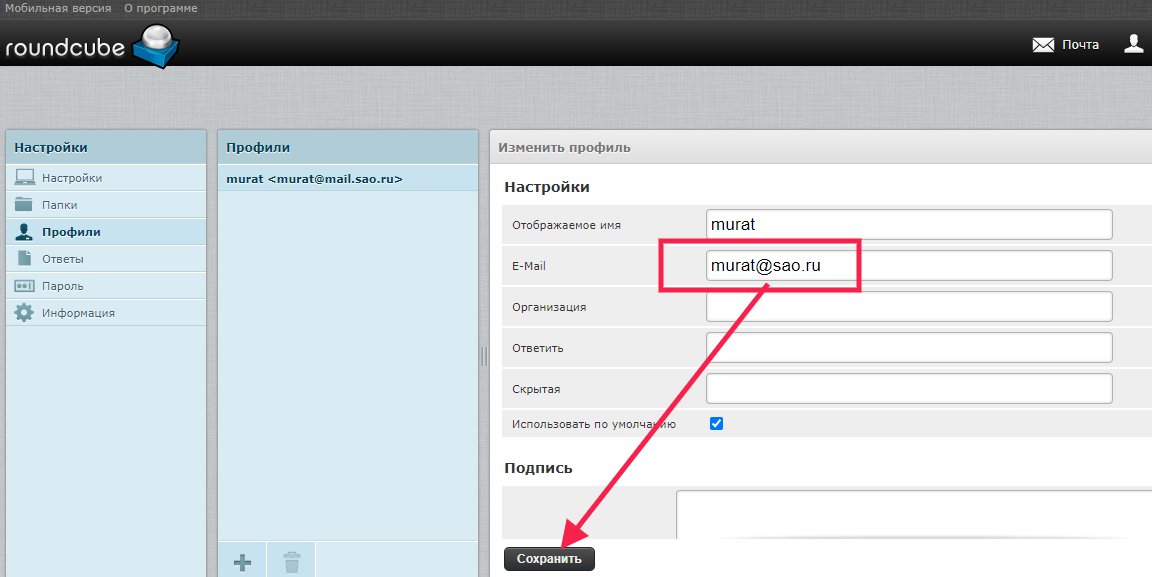Viewport: 1152px width, 577px height.
Task: Click the monitor icon beside Настройки
Action: (25, 178)
